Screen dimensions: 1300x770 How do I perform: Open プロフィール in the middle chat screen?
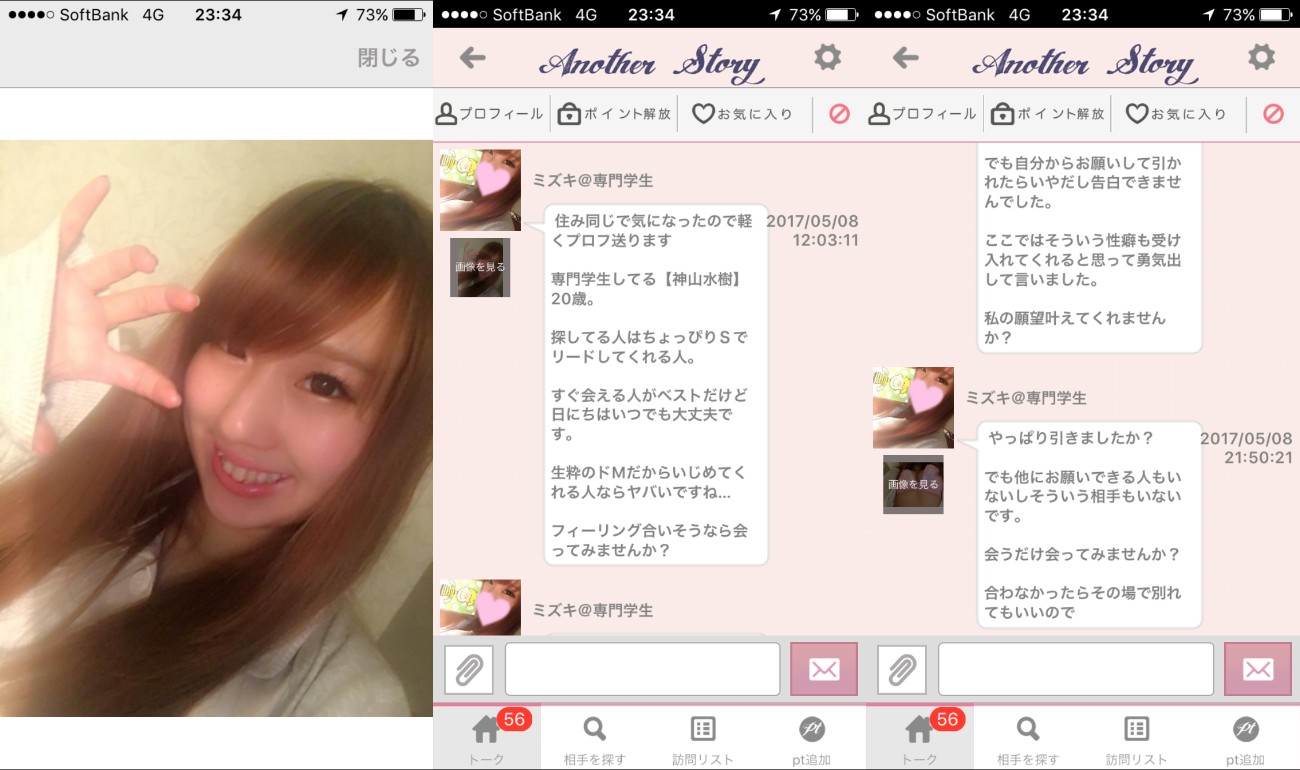490,114
